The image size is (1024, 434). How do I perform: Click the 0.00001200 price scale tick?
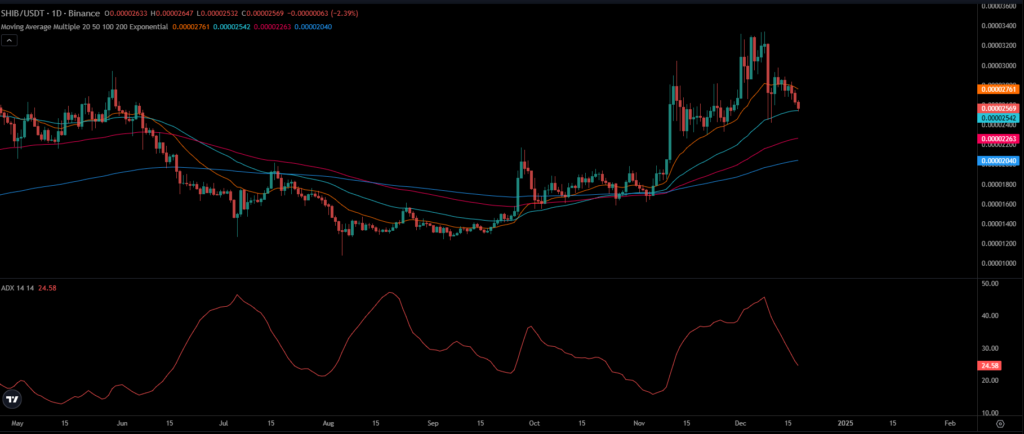click(x=998, y=243)
